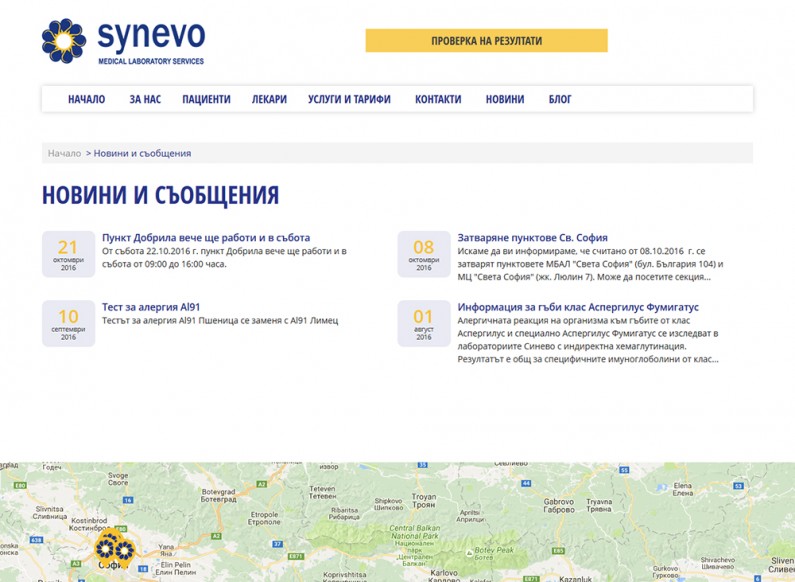The image size is (795, 582).
Task: Open НОВИНИ in the navigation
Action: coord(505,99)
